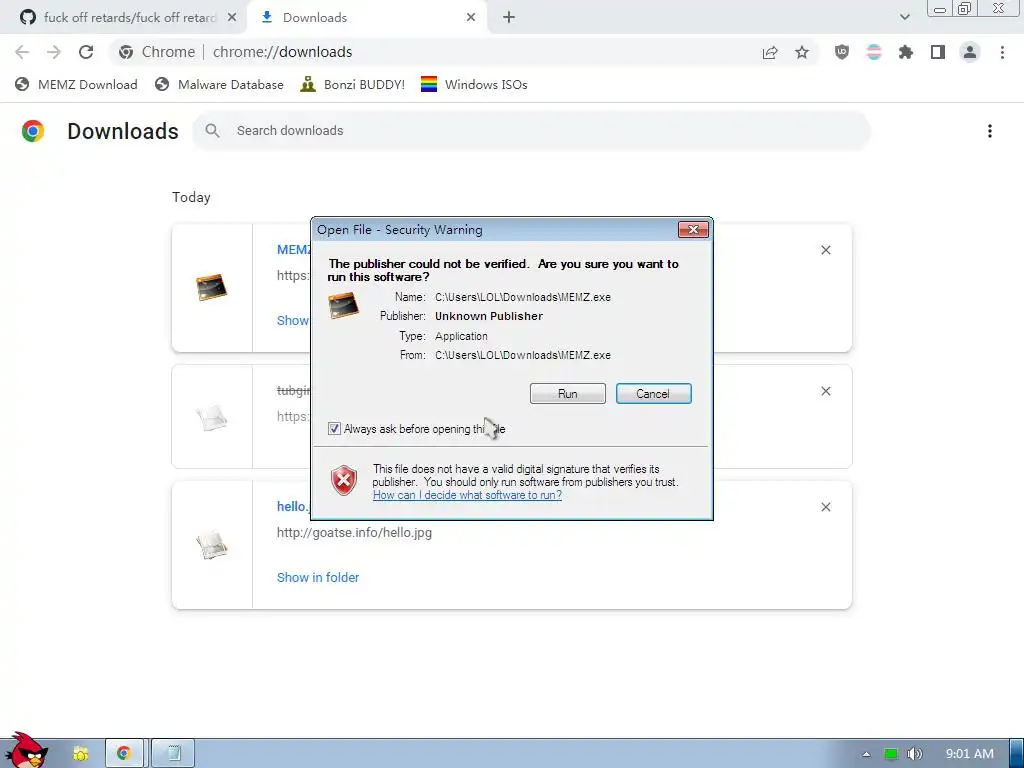
Task: Click the goatse.info/hello.jpg source URL
Action: point(355,533)
